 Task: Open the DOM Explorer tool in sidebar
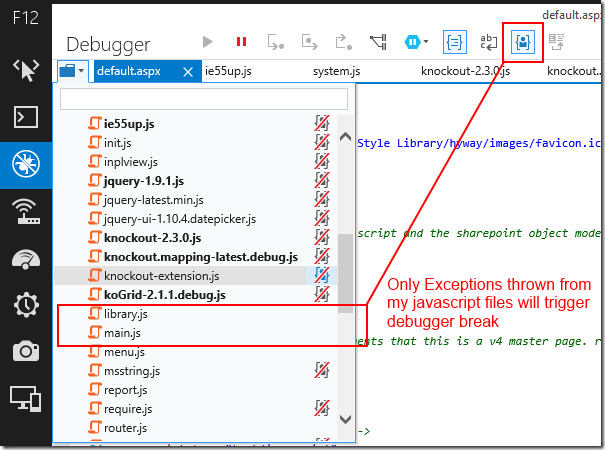pos(24,68)
